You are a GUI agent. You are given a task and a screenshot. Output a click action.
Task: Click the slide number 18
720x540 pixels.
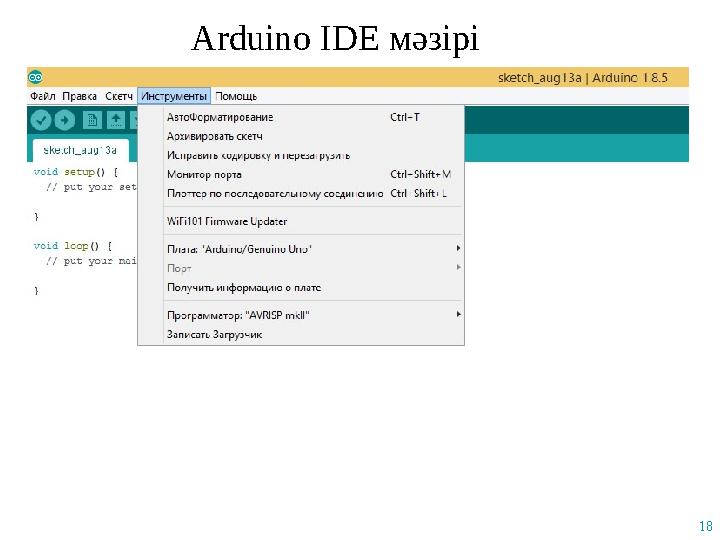705,526
